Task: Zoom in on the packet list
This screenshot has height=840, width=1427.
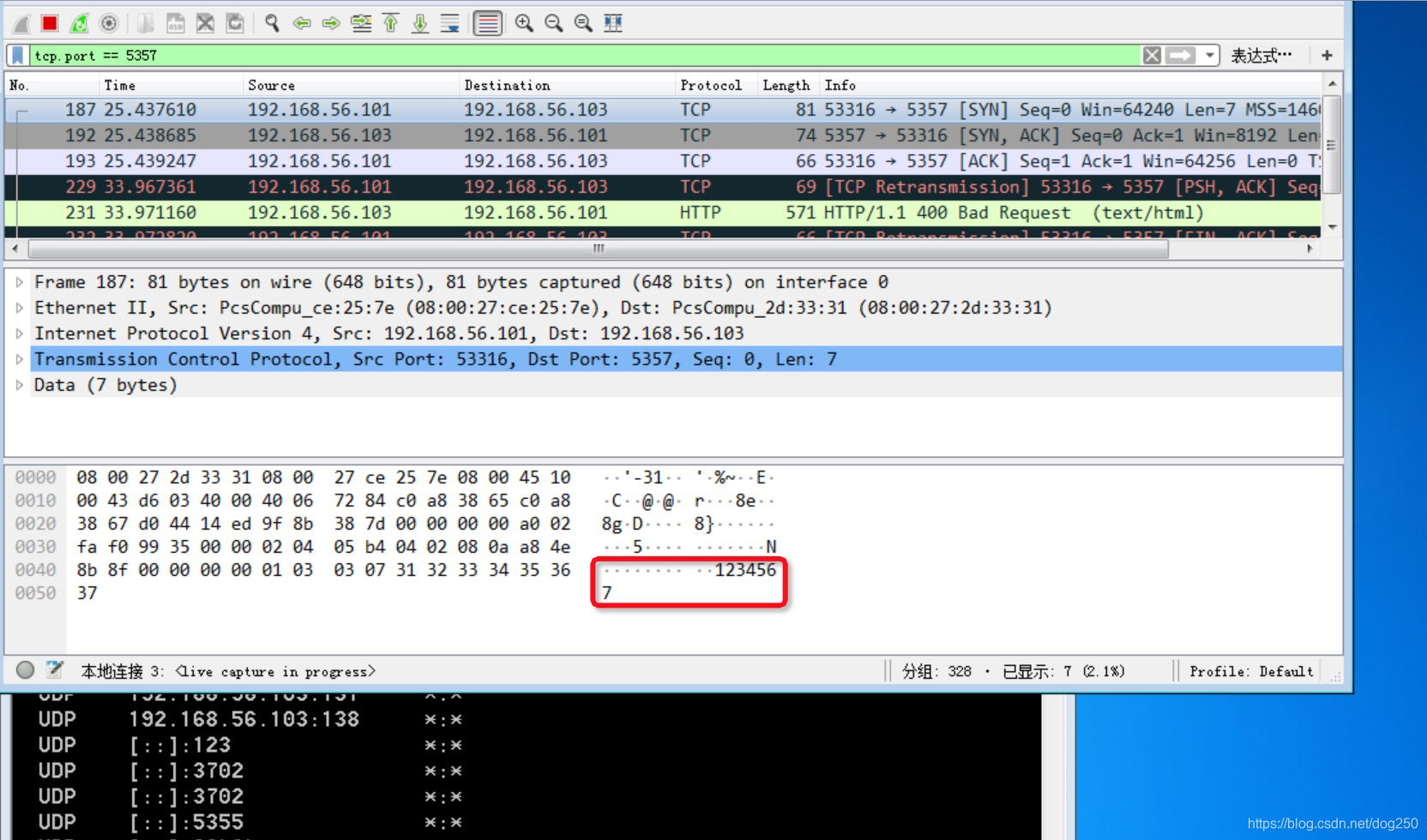Action: 524,23
